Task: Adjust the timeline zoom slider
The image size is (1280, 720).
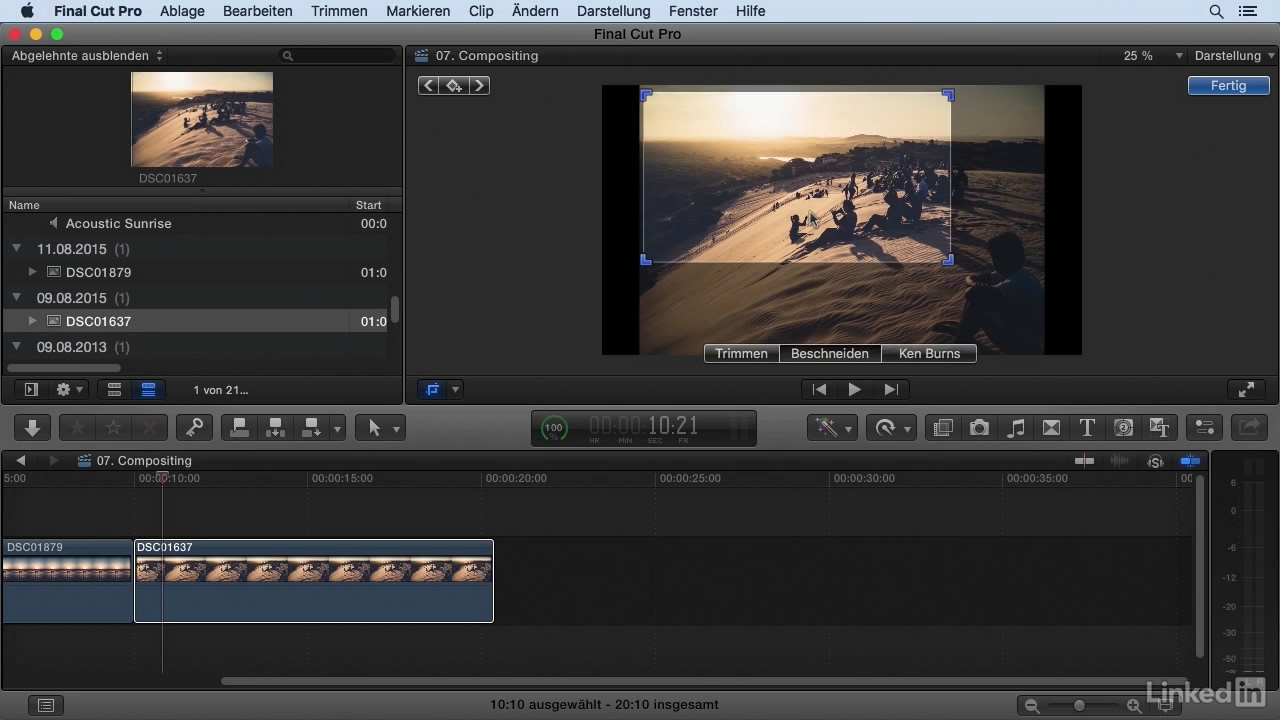Action: (x=1080, y=706)
